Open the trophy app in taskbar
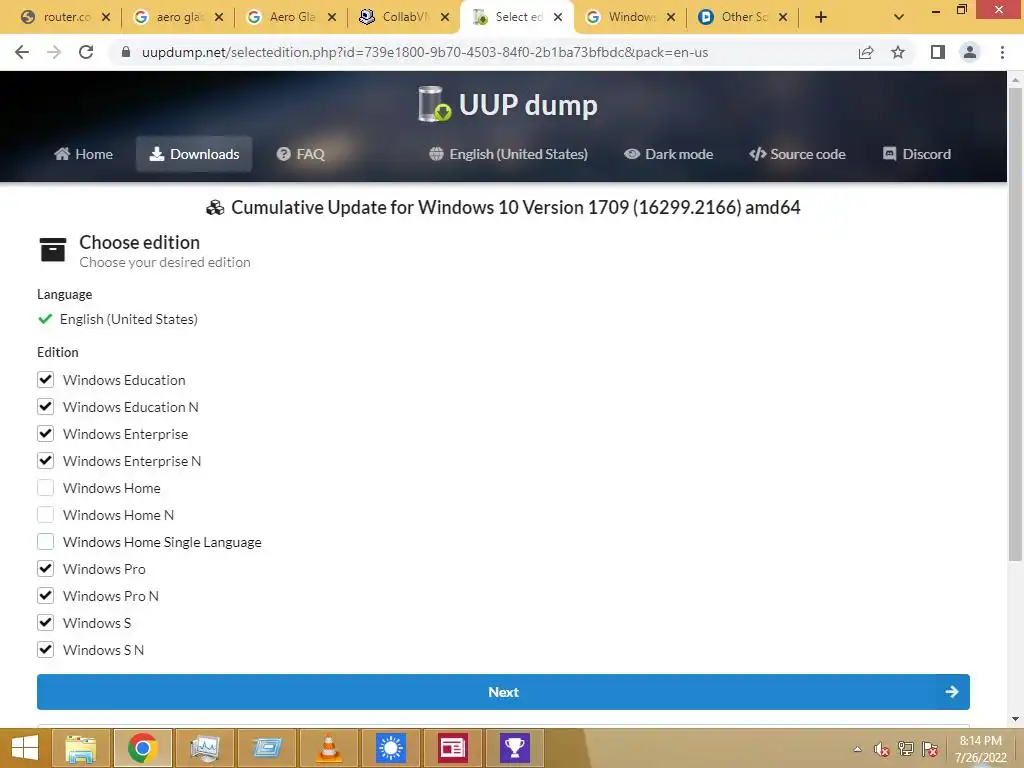Screen dimensions: 1024x768 [515, 748]
